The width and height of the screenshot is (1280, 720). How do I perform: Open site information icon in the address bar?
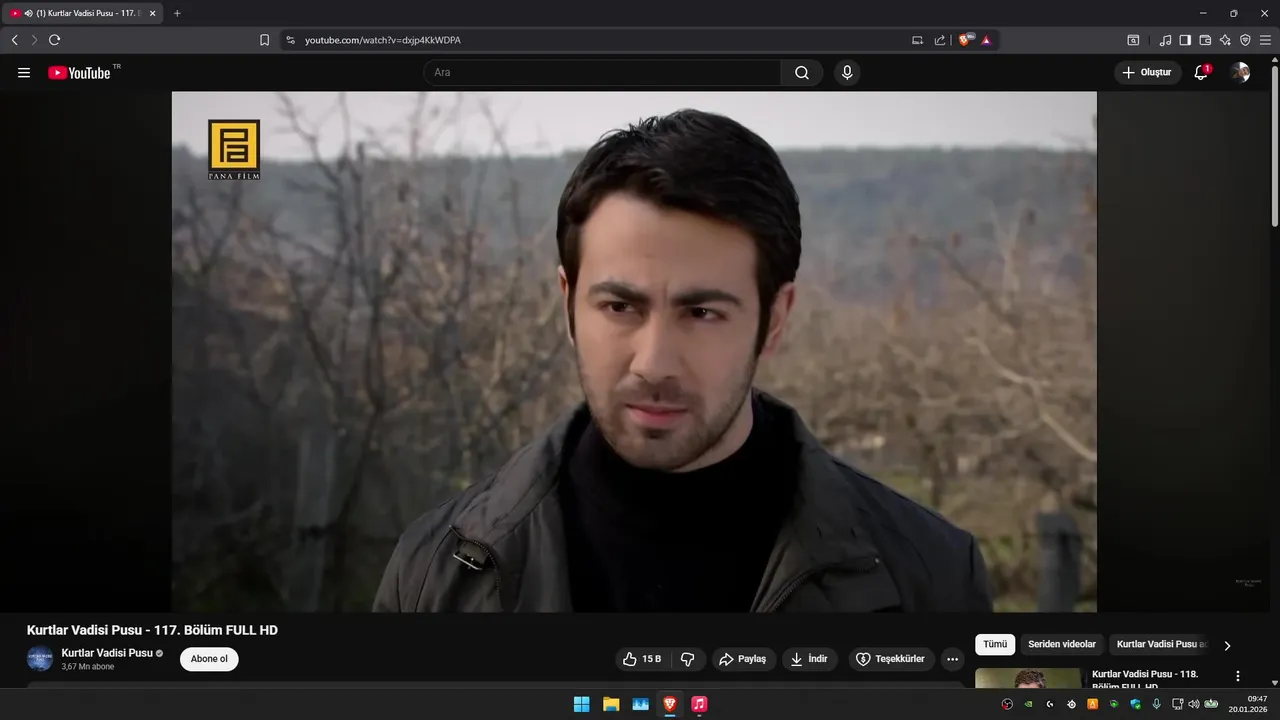tap(290, 40)
